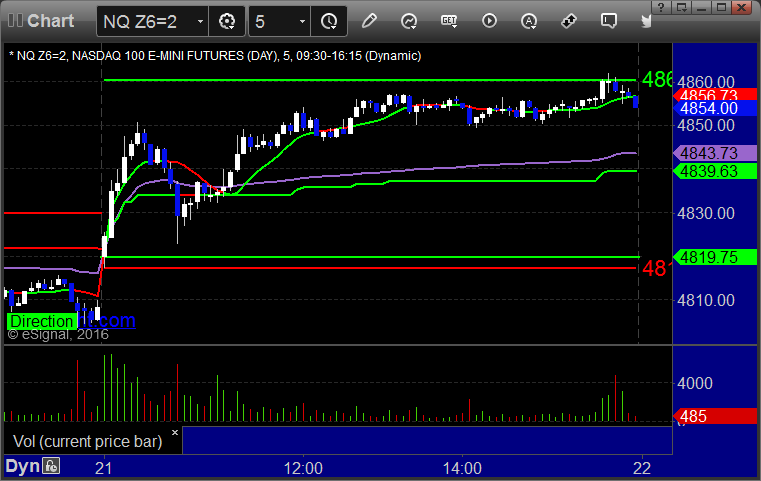Image resolution: width=761 pixels, height=481 pixels.
Task: Open the alerts 'A' icon menu
Action: pos(529,21)
